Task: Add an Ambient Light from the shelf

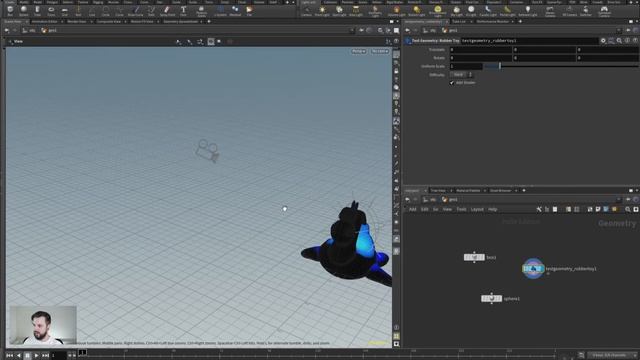Action: 528,11
